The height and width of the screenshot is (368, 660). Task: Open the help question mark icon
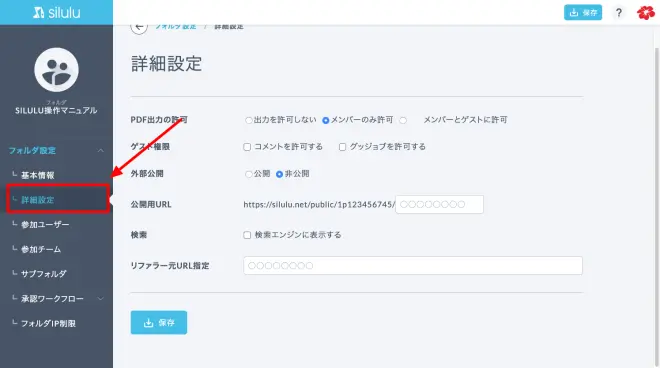point(619,13)
